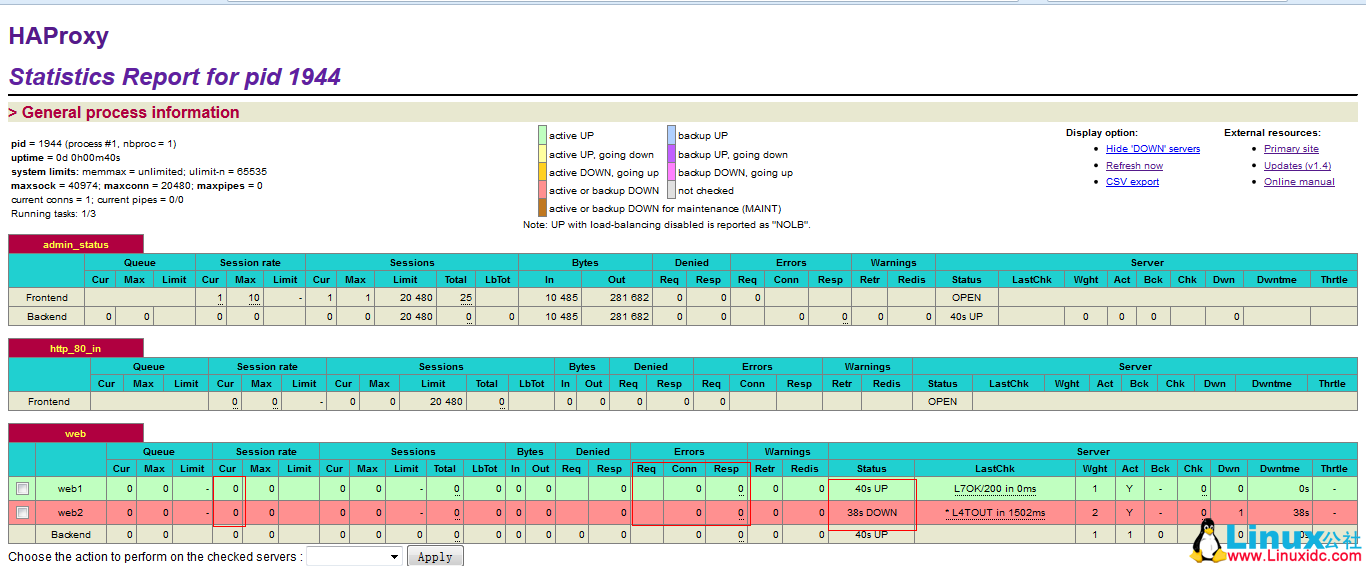Click admin_status Backend row label
This screenshot has height=566, width=1366.
point(47,317)
